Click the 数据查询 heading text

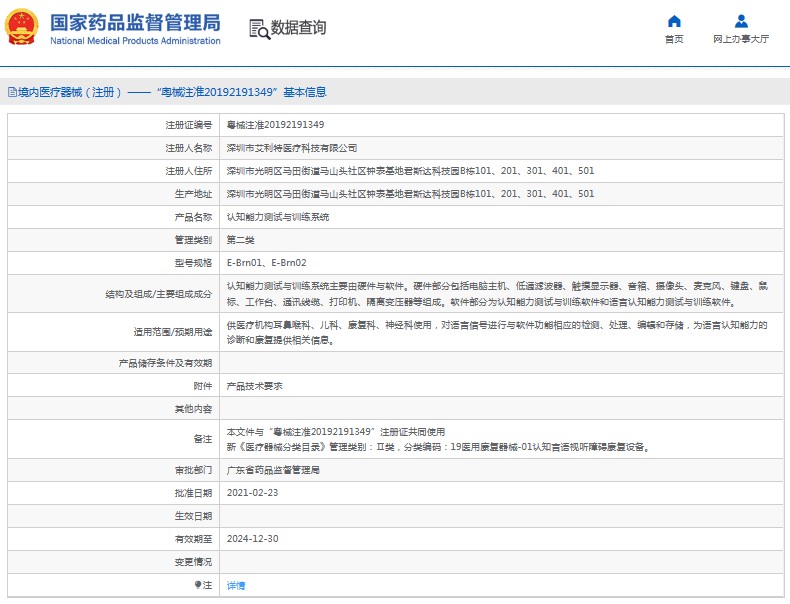298,28
